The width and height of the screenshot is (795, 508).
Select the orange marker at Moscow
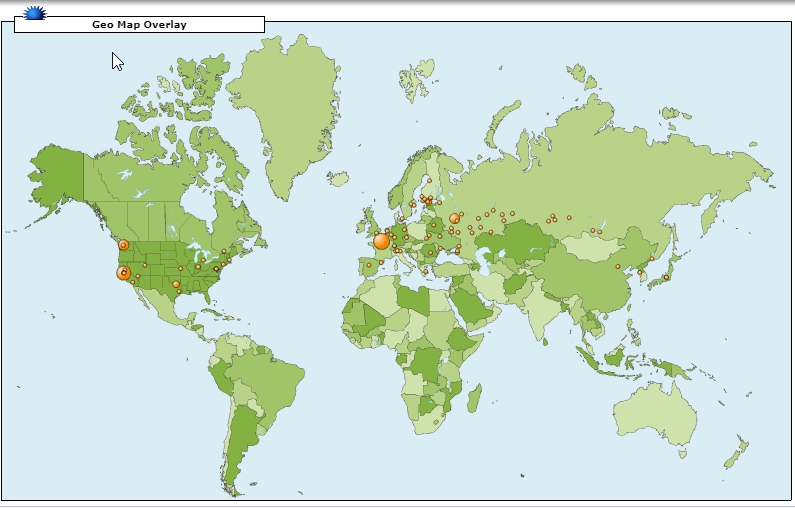(x=454, y=219)
